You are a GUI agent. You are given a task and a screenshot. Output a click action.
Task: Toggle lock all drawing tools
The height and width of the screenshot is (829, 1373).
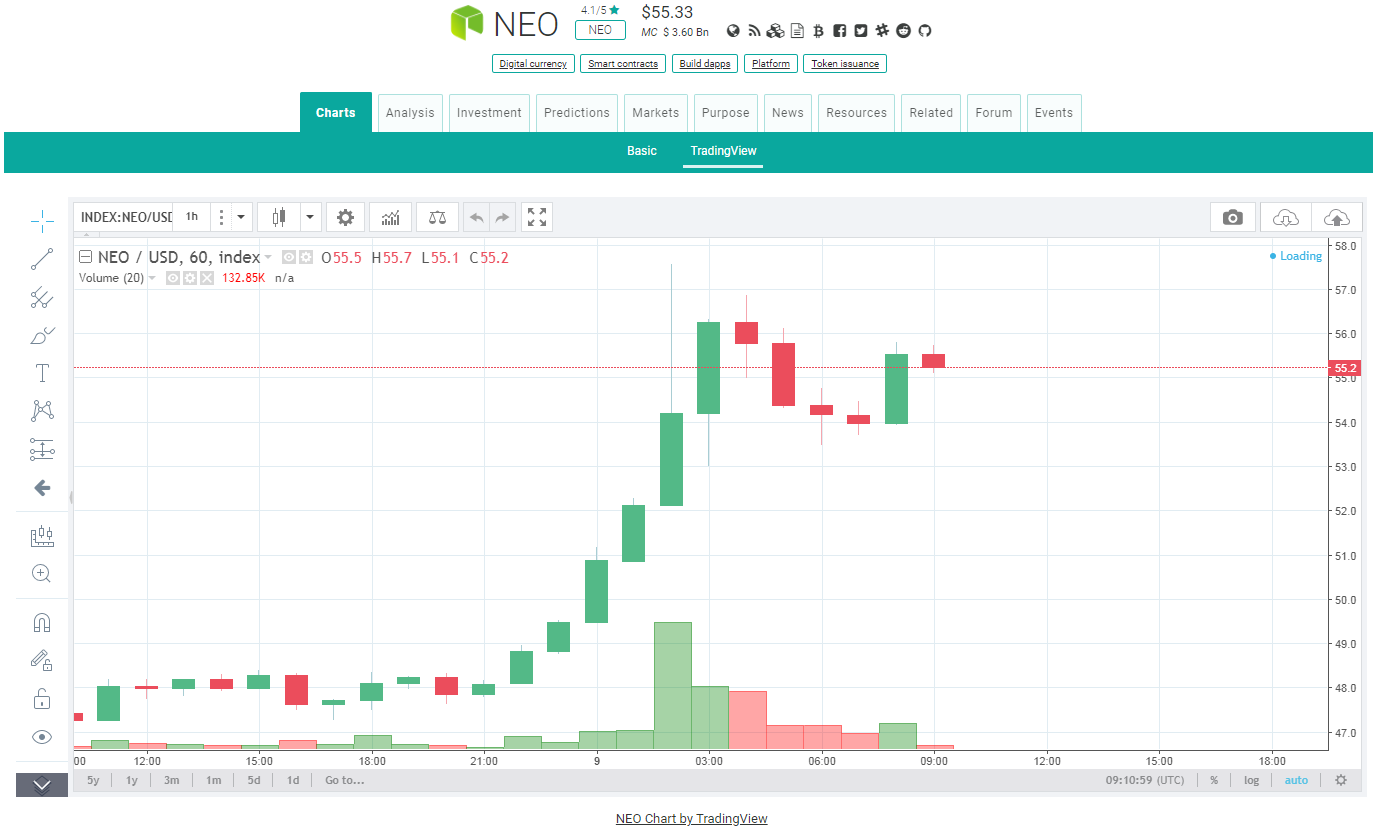[x=42, y=698]
